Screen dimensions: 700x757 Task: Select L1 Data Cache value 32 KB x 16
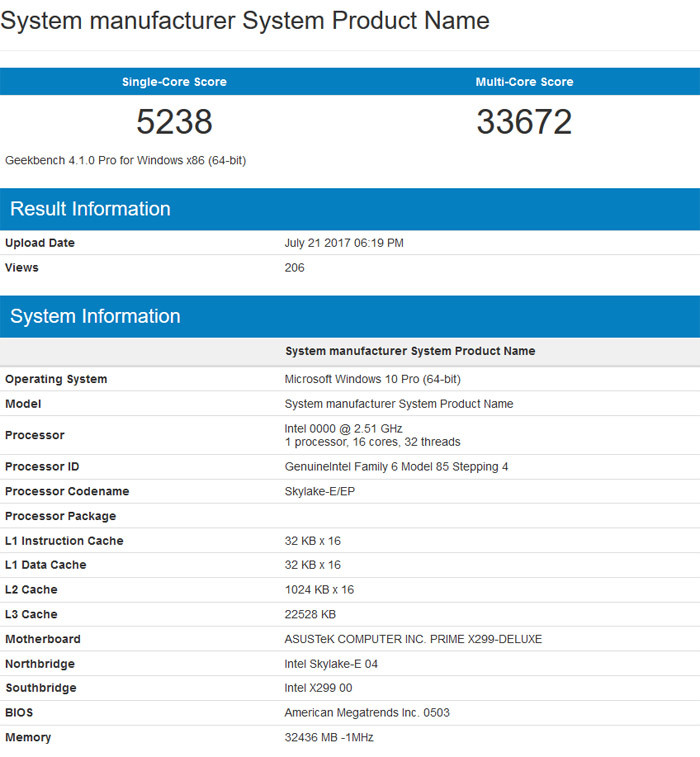click(x=312, y=565)
